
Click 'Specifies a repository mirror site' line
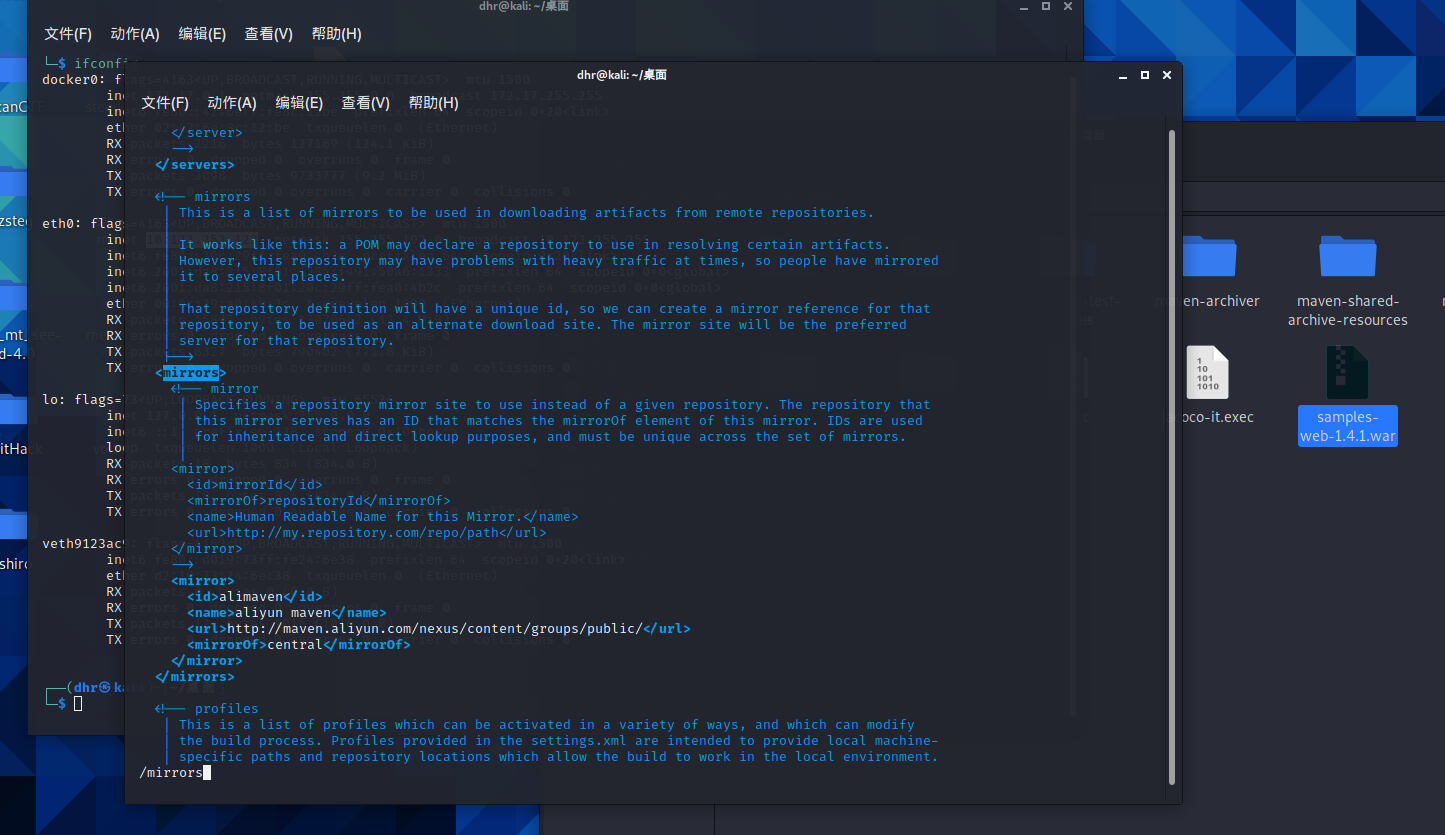(563, 405)
